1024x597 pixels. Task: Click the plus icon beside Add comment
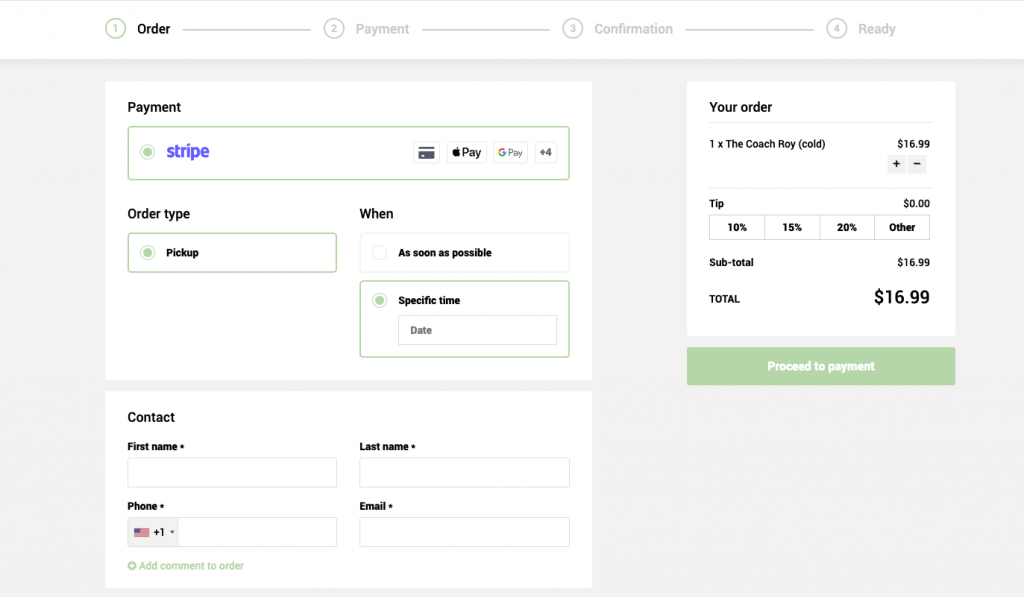pyautogui.click(x=132, y=566)
